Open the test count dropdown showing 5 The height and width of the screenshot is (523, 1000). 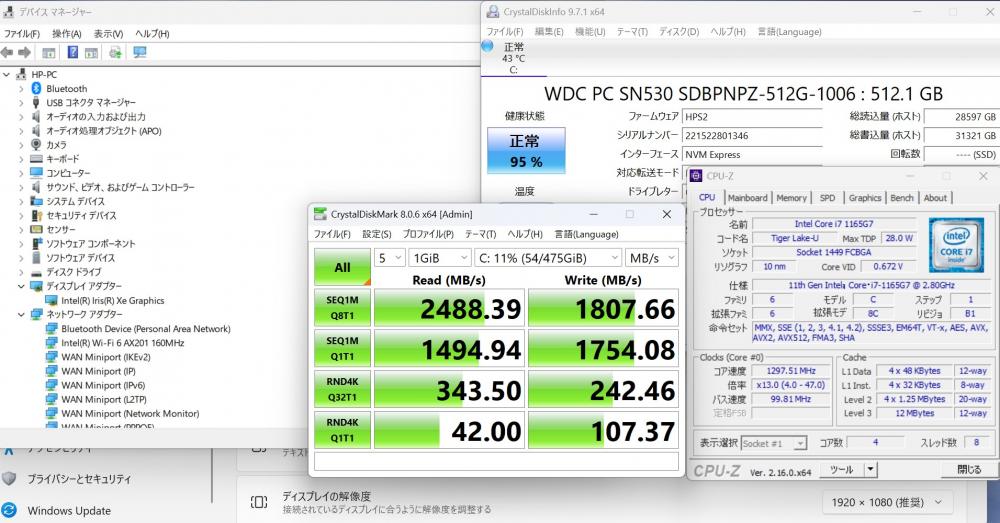coord(390,258)
